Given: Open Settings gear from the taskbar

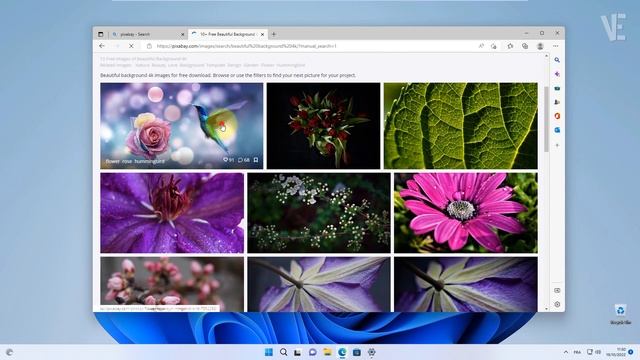Looking at the screenshot, I should 371,352.
